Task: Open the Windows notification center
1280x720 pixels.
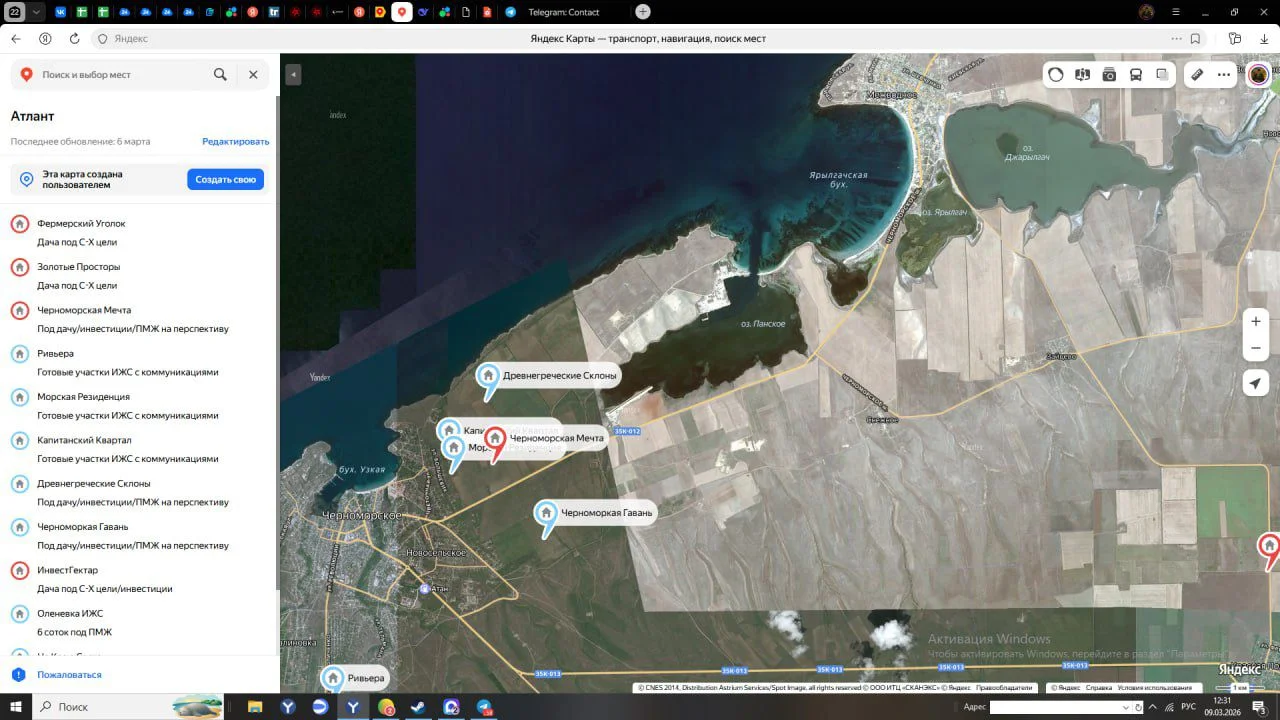Action: [x=1259, y=707]
